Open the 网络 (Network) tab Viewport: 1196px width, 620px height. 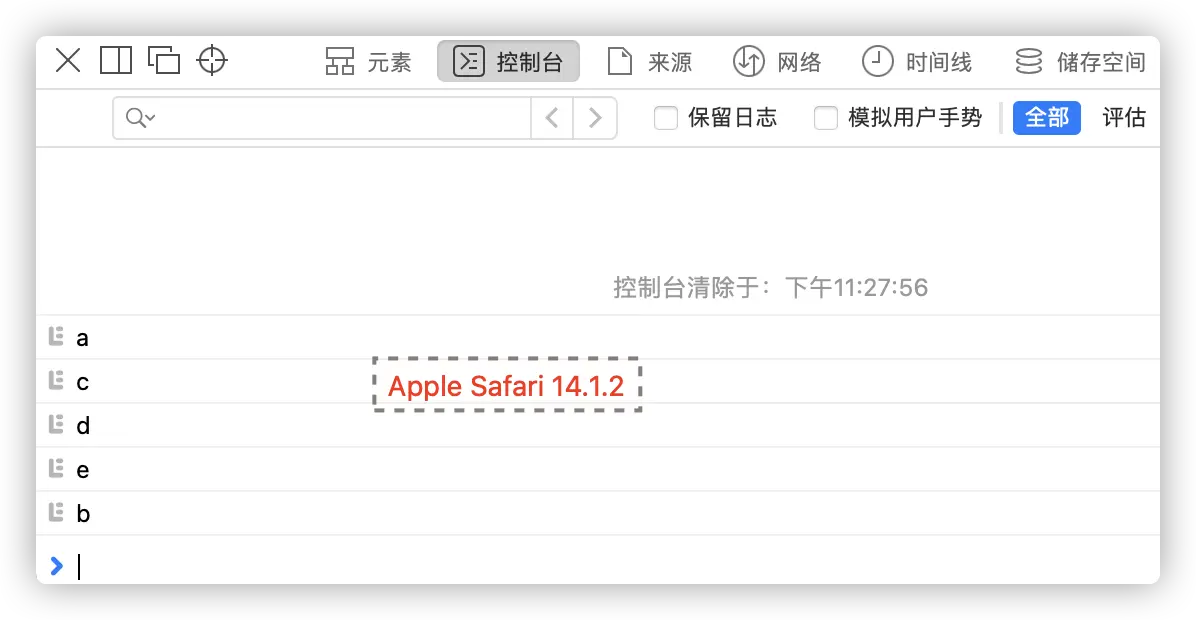tap(777, 62)
